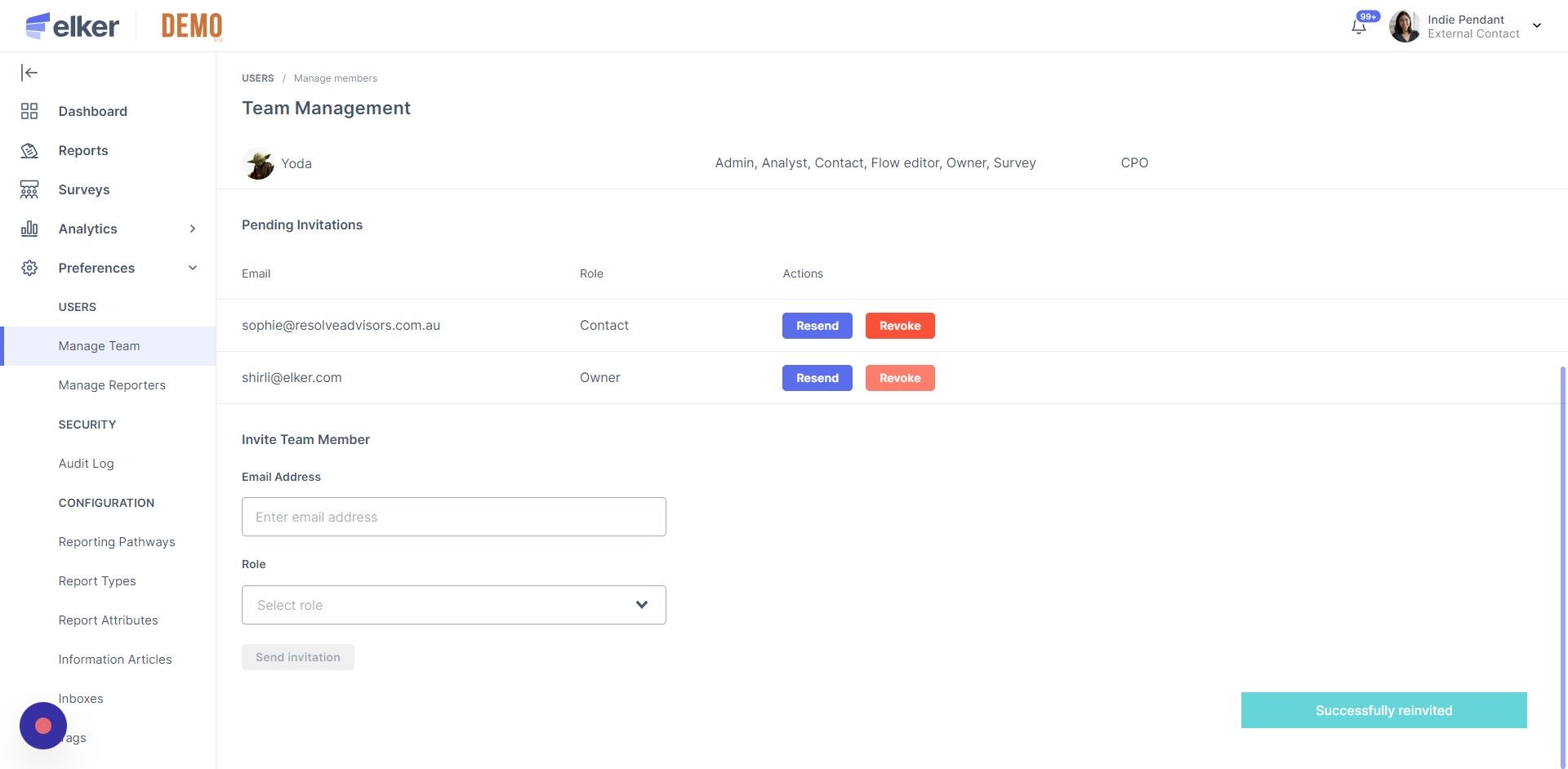Go to the Audit Log page

[x=86, y=464]
